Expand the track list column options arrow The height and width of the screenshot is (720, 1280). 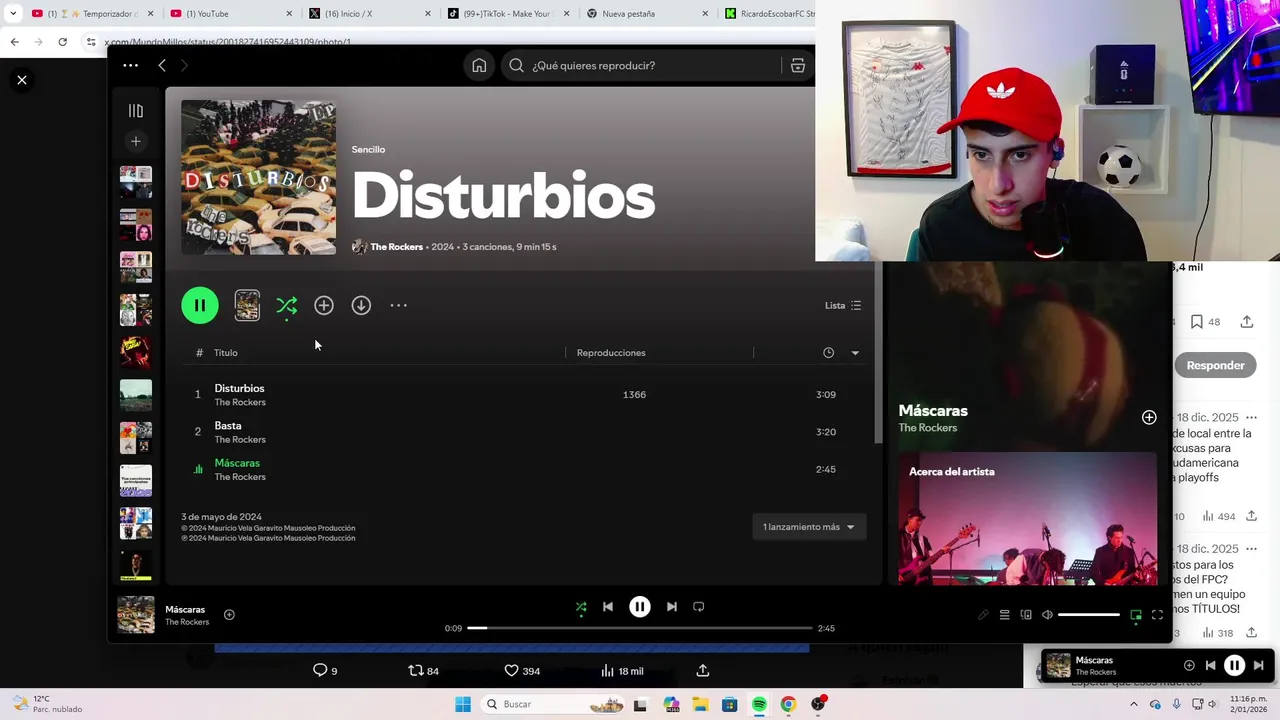point(855,352)
